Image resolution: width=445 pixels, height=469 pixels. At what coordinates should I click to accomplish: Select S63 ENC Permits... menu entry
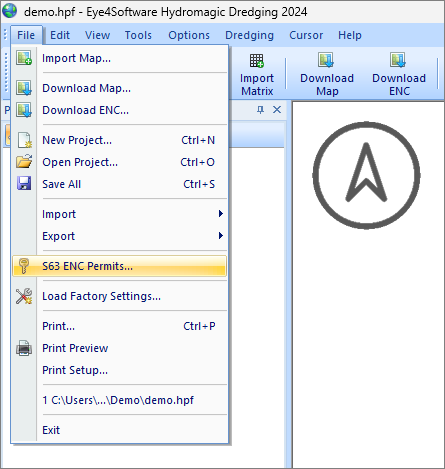pos(119,266)
